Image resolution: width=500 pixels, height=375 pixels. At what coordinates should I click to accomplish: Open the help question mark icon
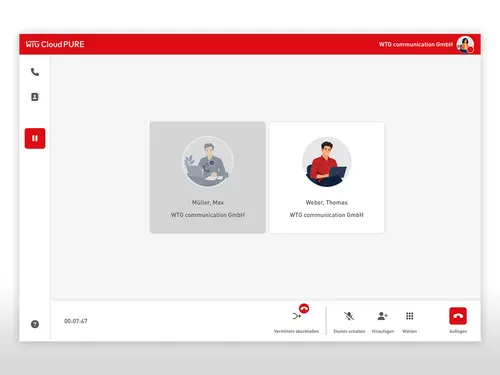[x=35, y=324]
